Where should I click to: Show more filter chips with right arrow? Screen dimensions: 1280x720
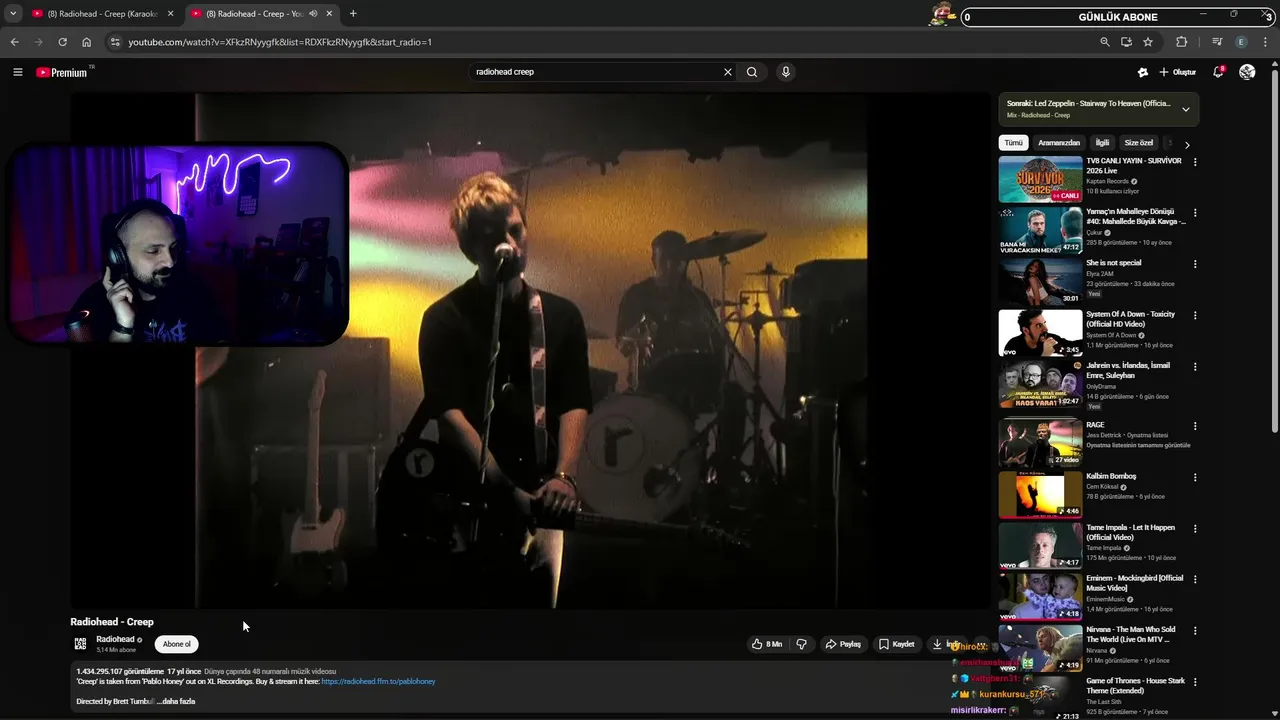click(1187, 144)
